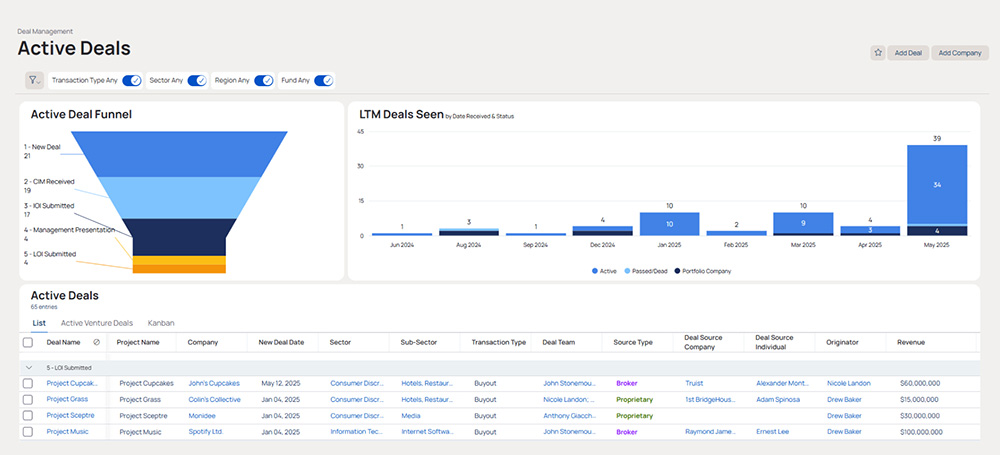Open the filter funnel icon menu
Image resolution: width=1000 pixels, height=455 pixels.
[x=33, y=80]
